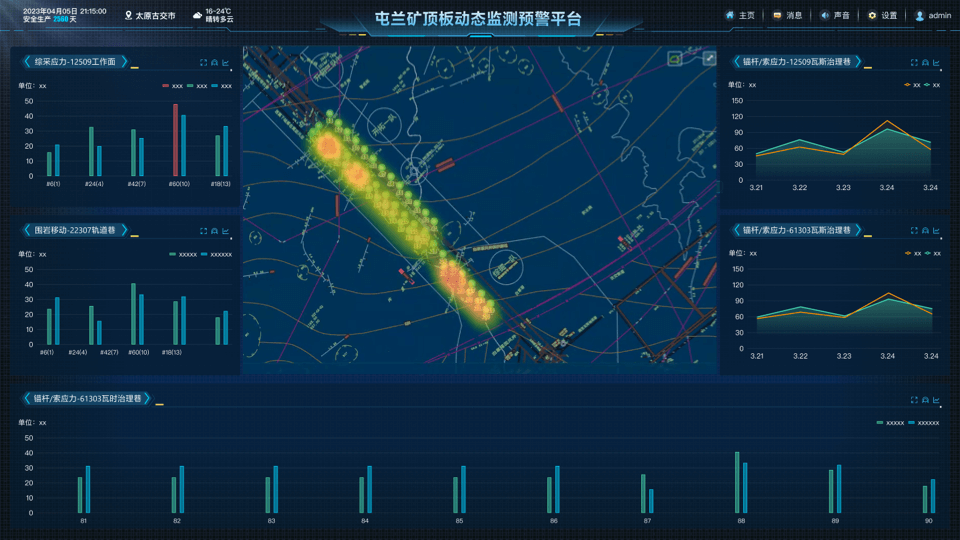The image size is (960, 540).
Task: Switch chart type in 锚杆/索应力-61303瓦斯治理巷 panel
Action: click(x=937, y=231)
